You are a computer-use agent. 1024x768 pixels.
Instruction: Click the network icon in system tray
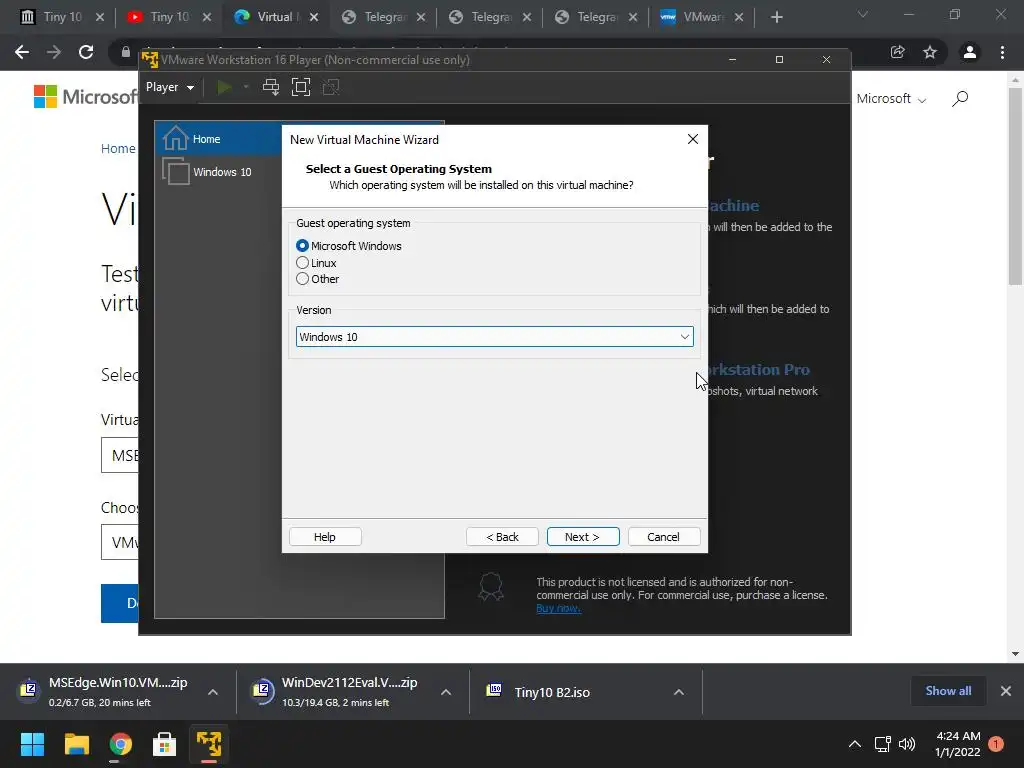pyautogui.click(x=882, y=744)
